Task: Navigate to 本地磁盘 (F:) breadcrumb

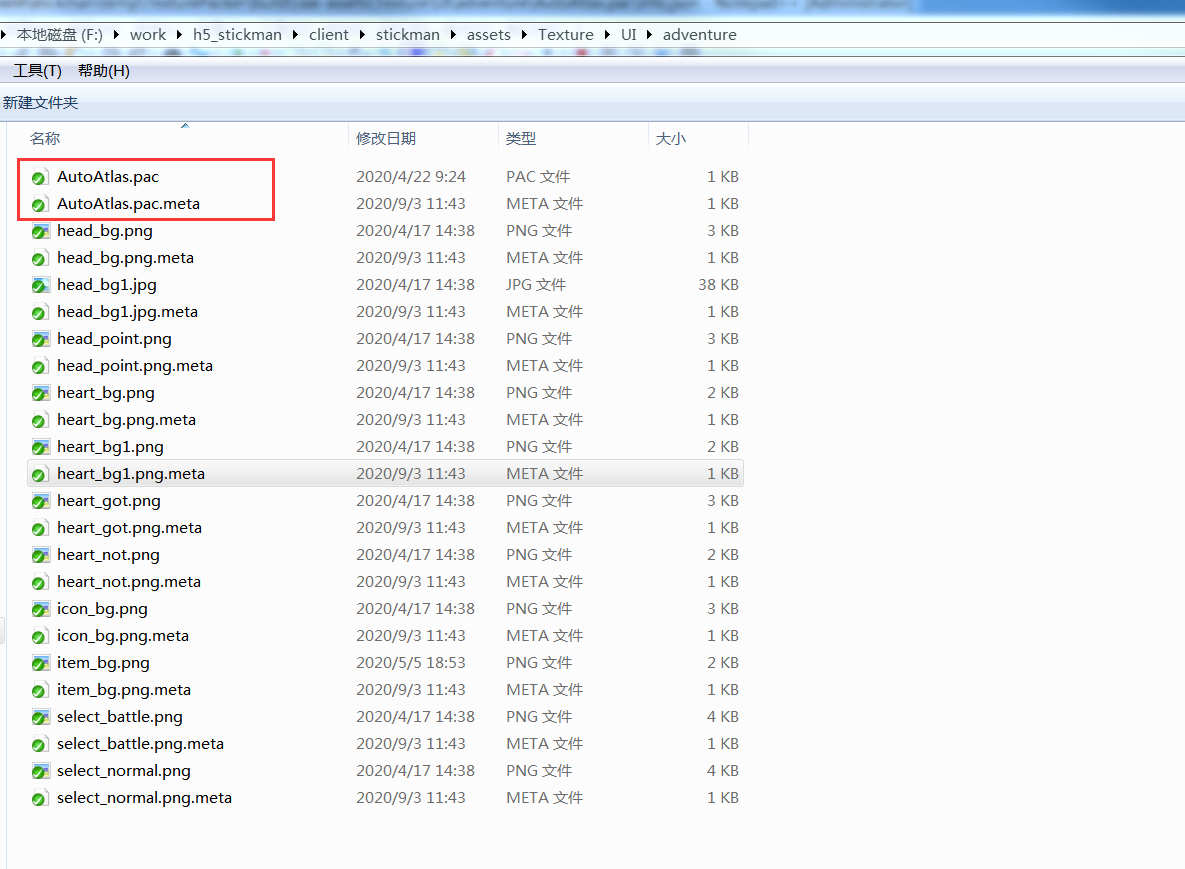Action: (60, 35)
